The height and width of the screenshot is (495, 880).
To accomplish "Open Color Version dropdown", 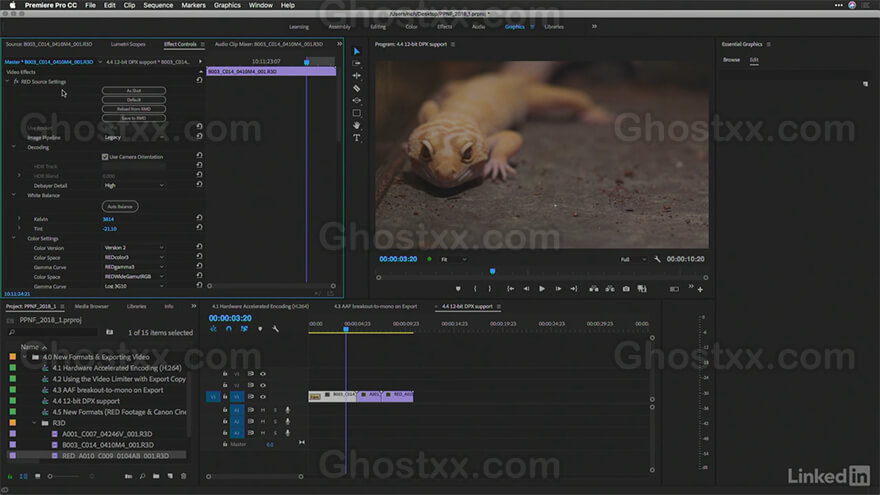I will 134,248.
